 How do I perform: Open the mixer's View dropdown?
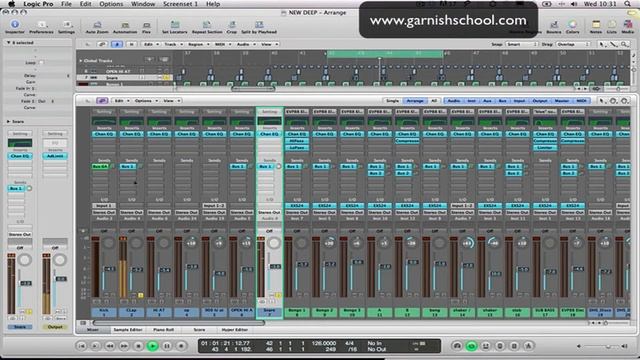(171, 101)
